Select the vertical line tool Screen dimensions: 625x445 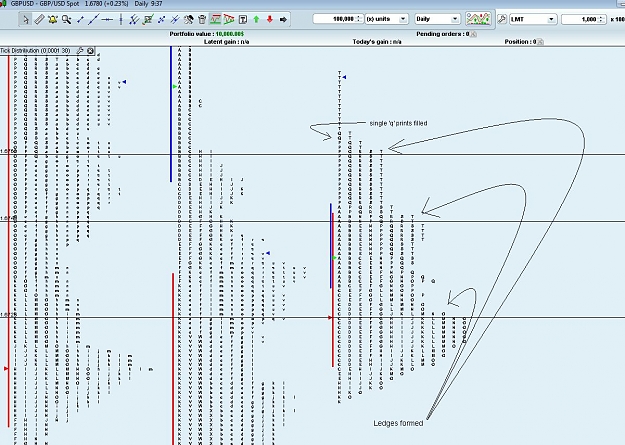coord(121,19)
